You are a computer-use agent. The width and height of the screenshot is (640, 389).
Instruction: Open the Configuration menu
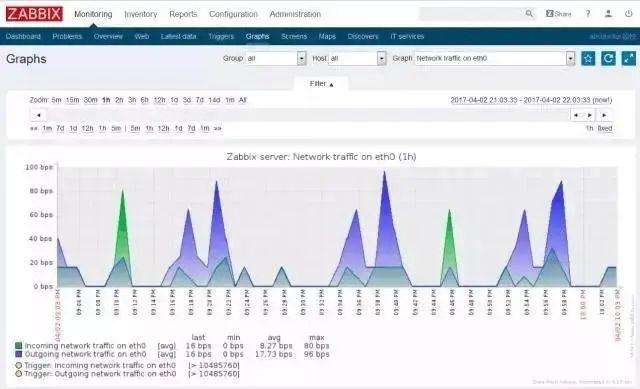tap(233, 14)
